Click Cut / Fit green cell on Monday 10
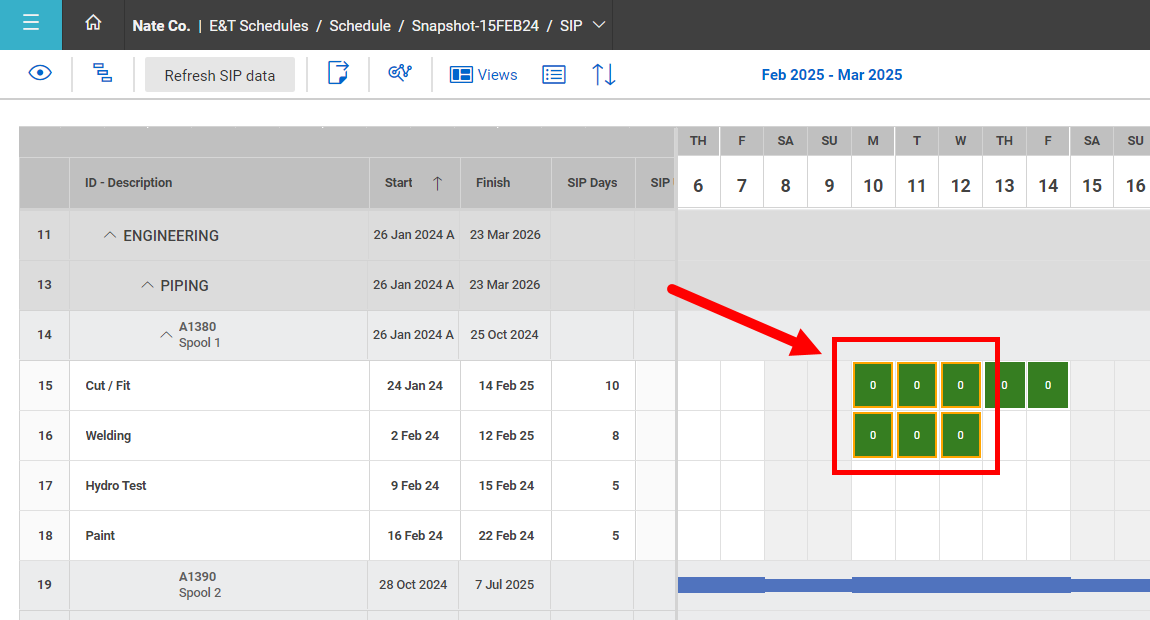Image resolution: width=1150 pixels, height=620 pixels. pyautogui.click(x=873, y=385)
